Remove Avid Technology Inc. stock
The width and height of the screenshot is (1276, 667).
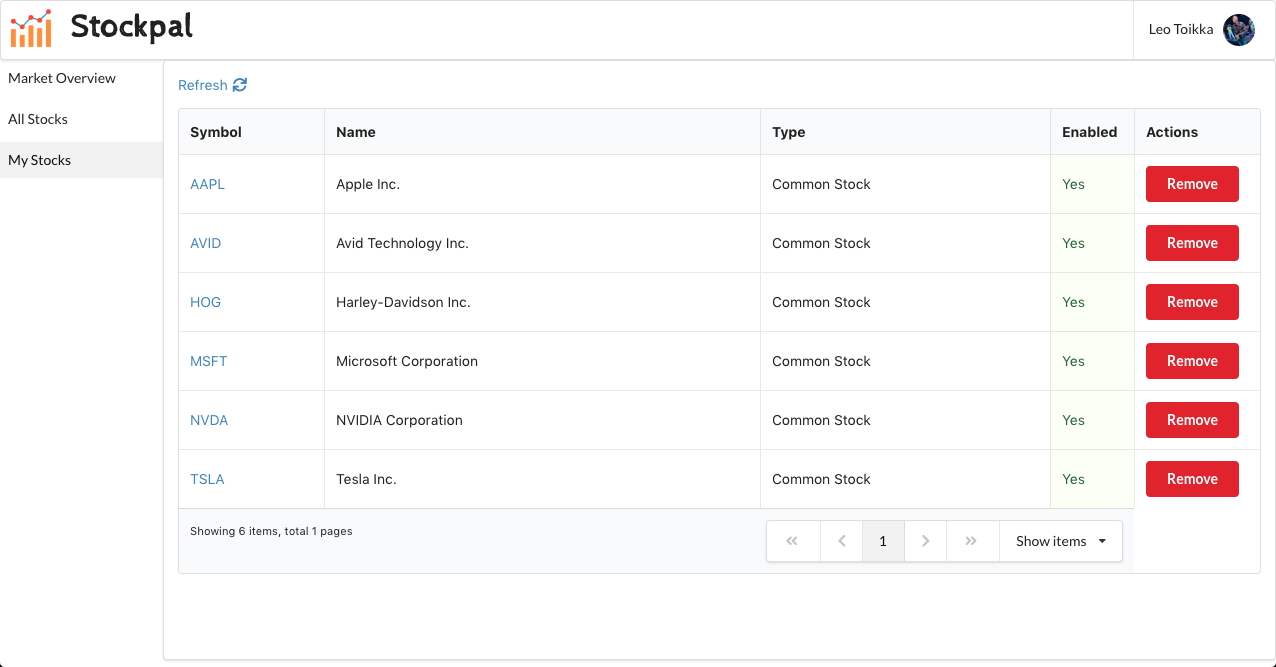point(1192,243)
